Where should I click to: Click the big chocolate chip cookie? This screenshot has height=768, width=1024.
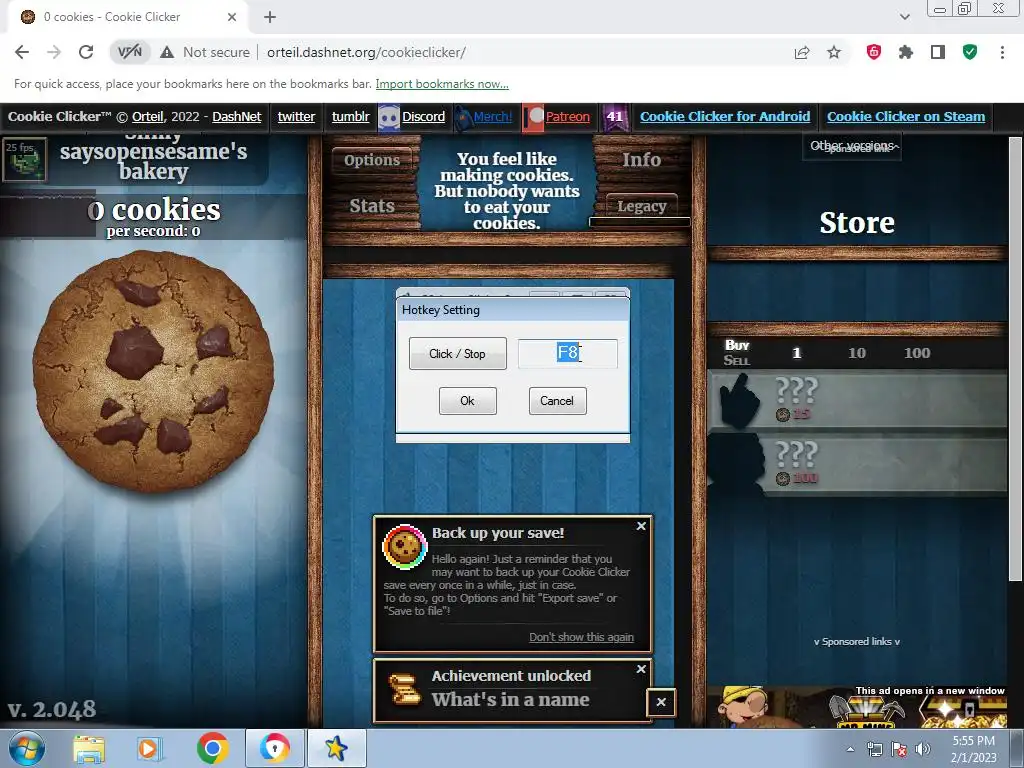coord(153,371)
